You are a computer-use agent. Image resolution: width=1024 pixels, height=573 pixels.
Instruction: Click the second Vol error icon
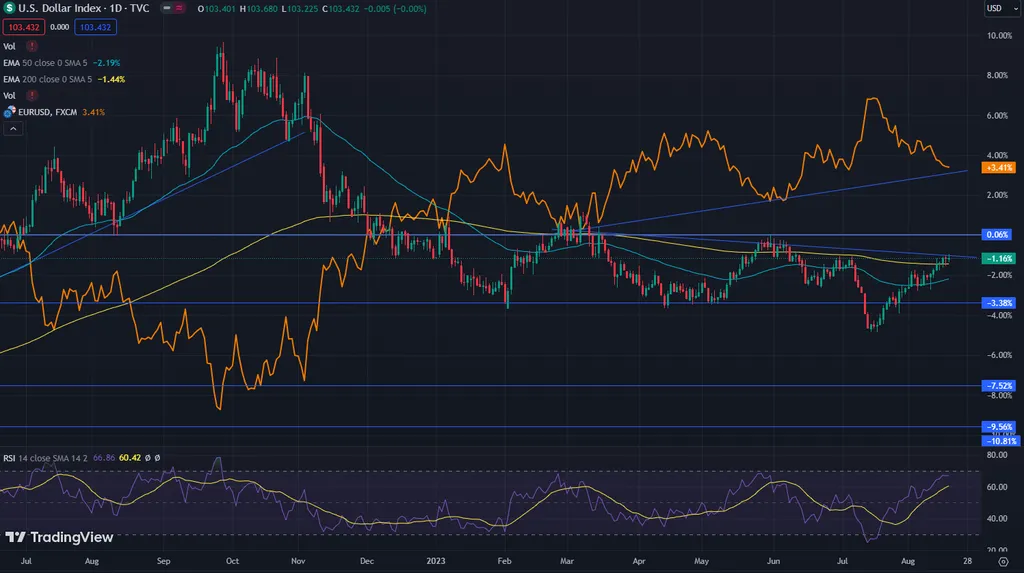point(33,96)
